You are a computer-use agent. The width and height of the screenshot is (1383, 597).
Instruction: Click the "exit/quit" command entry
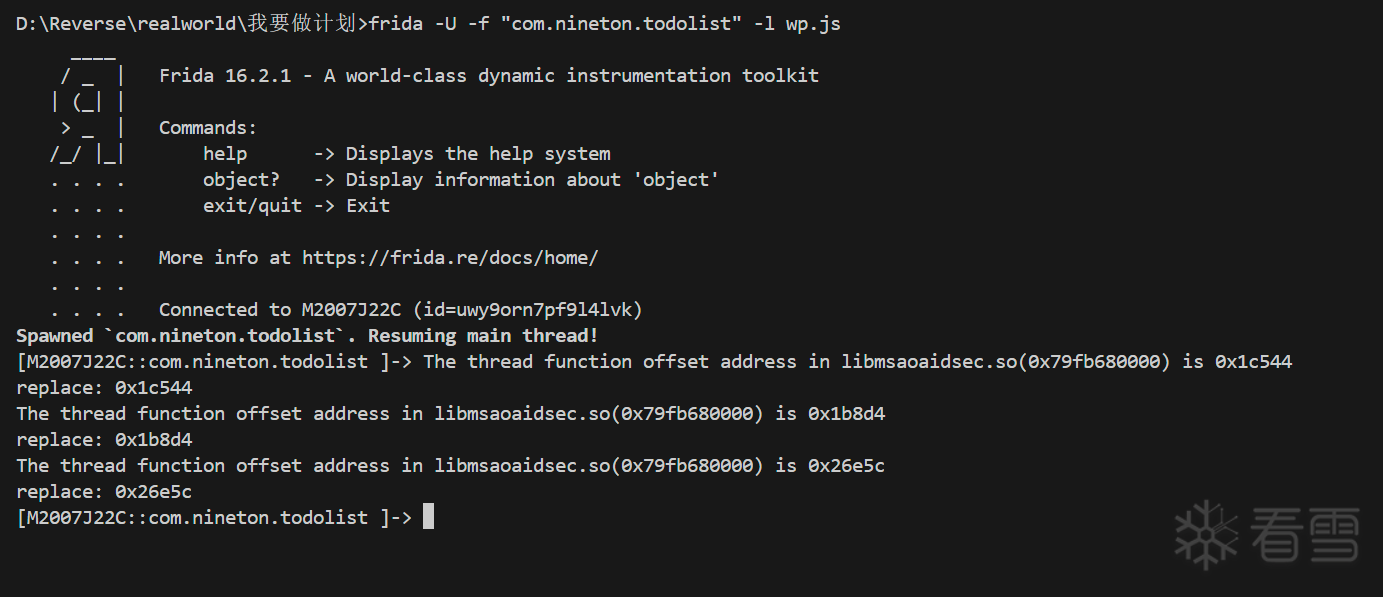point(252,206)
